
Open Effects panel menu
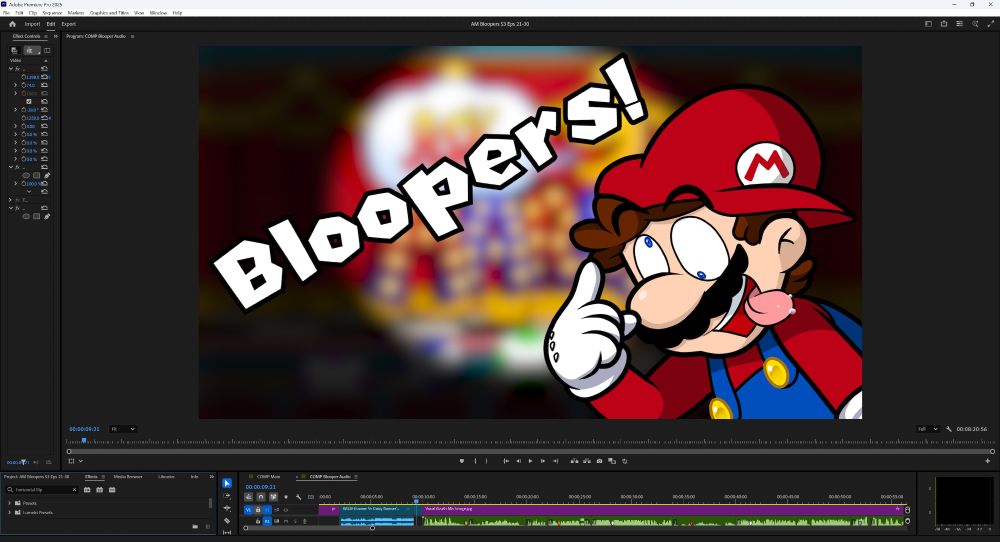click(x=103, y=477)
